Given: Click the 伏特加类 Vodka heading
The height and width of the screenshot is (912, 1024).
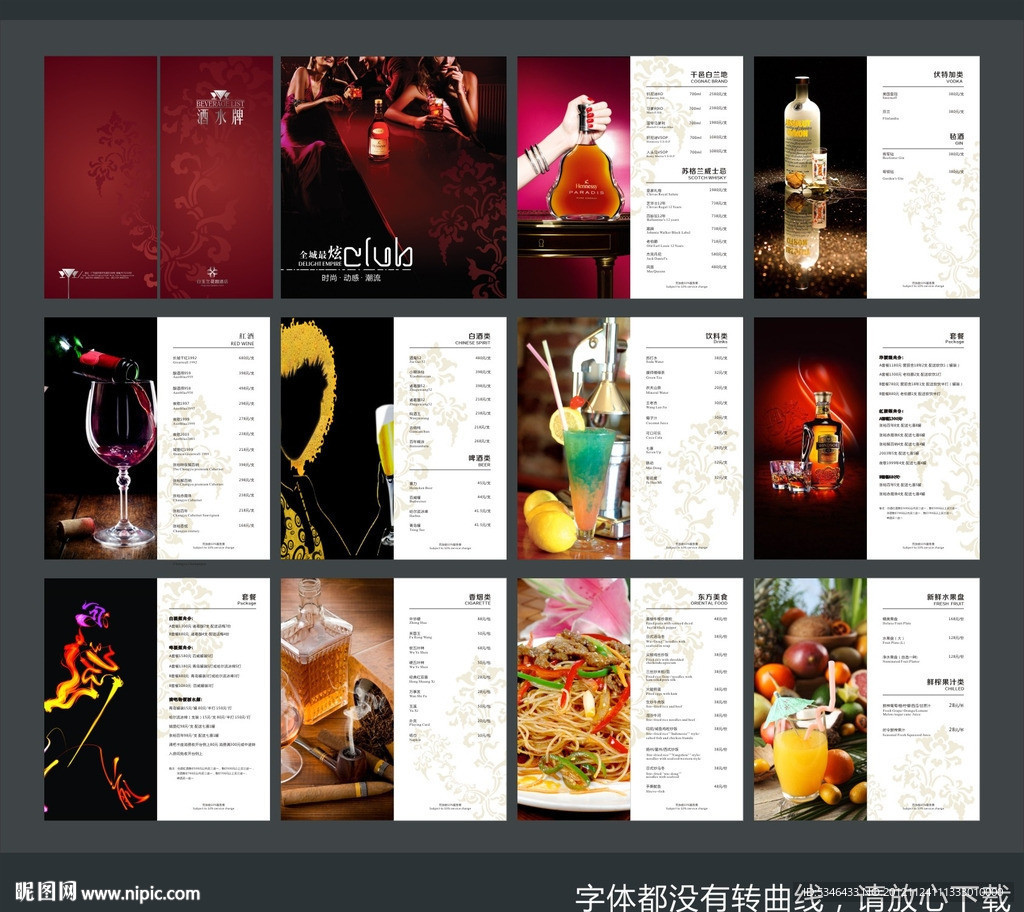Looking at the screenshot, I should [948, 77].
